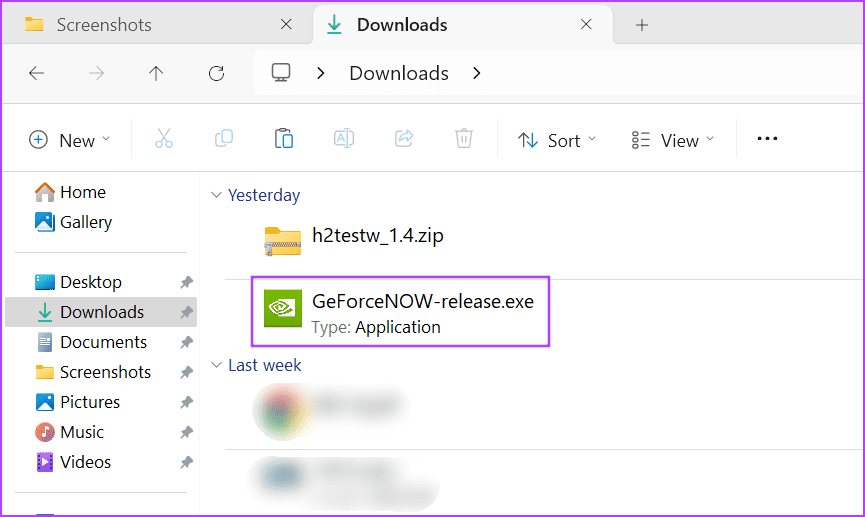
Task: Open the View layout dropdown
Action: coord(672,140)
